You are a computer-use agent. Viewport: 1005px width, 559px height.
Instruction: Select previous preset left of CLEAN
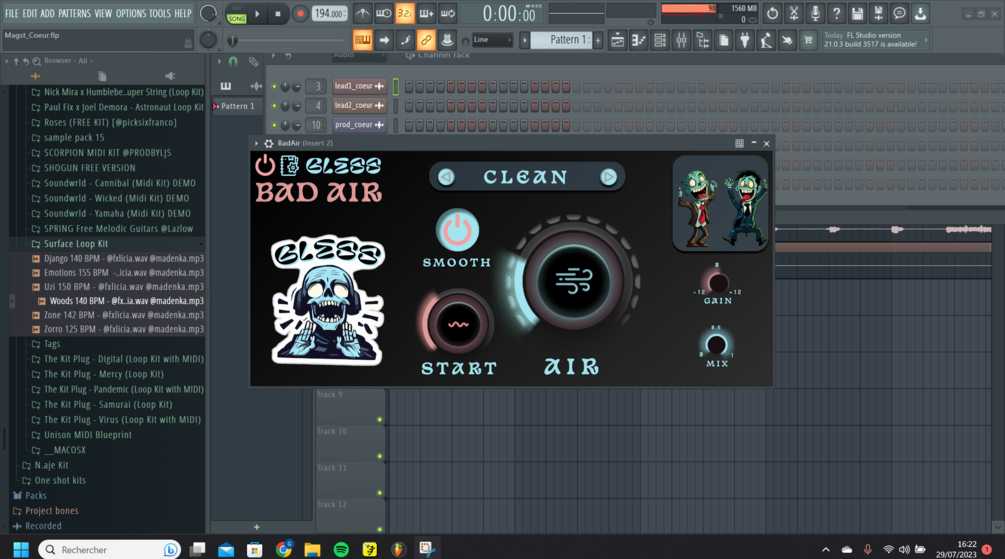click(447, 177)
